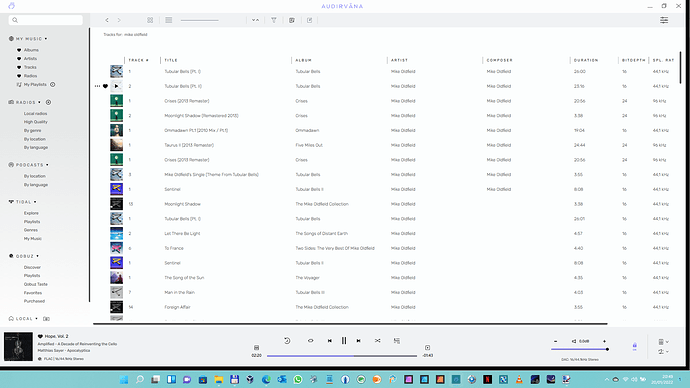Open Albums in the My Music sidebar

(x=31, y=50)
